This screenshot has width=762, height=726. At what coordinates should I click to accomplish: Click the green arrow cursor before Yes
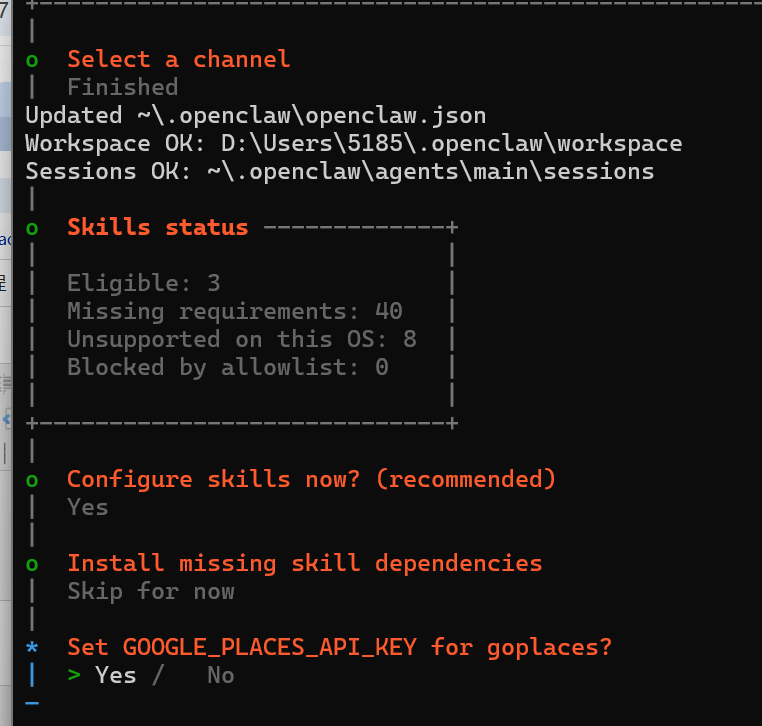[x=74, y=675]
